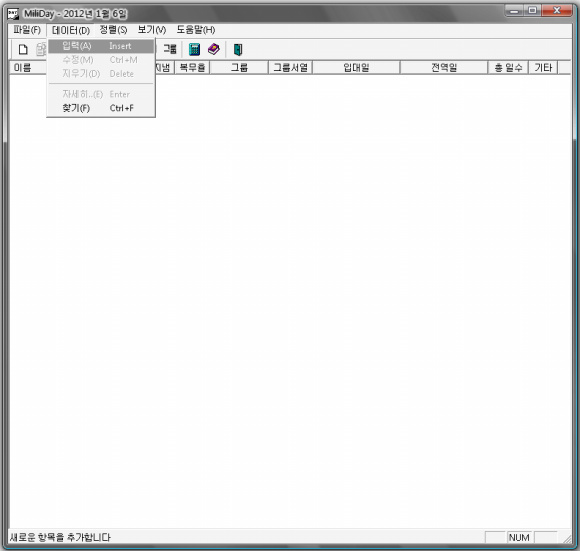Click the 총 일수 column header

(508, 68)
